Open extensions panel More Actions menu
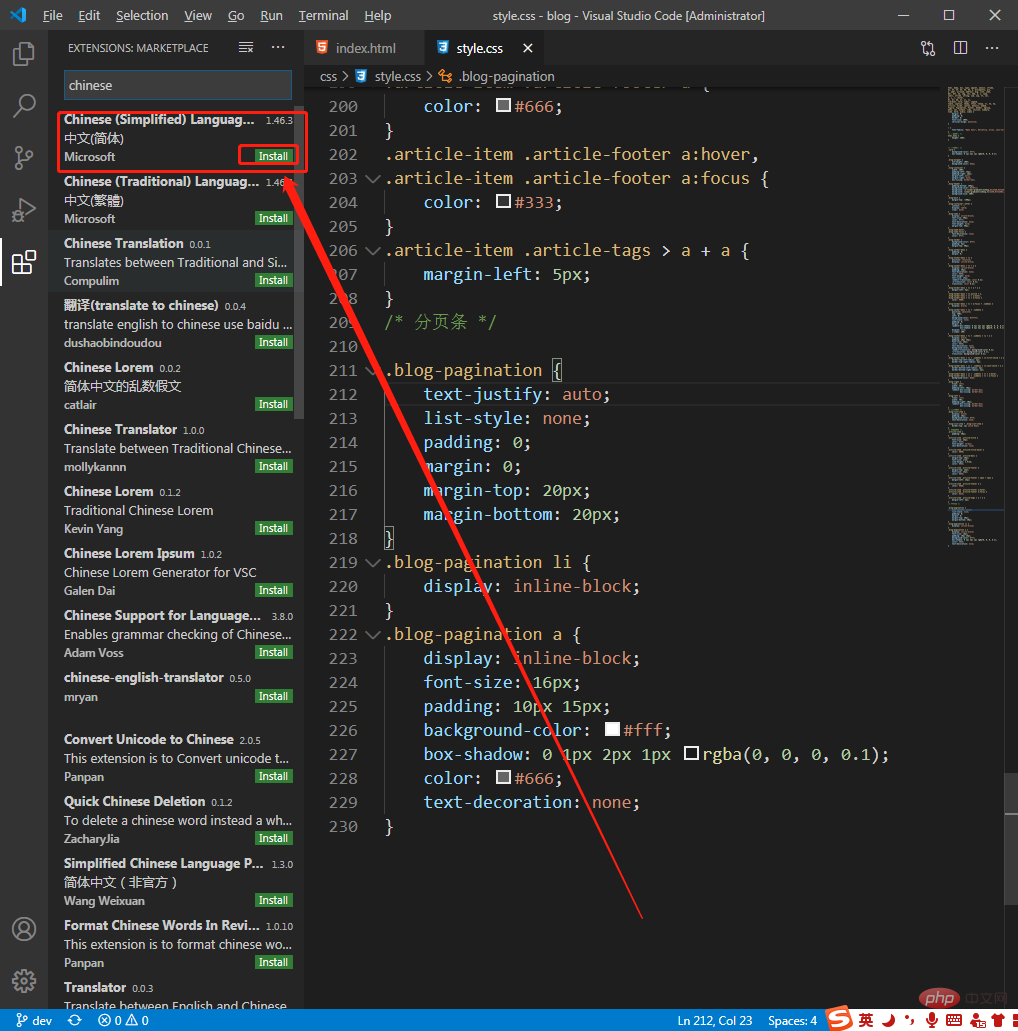 coord(278,48)
